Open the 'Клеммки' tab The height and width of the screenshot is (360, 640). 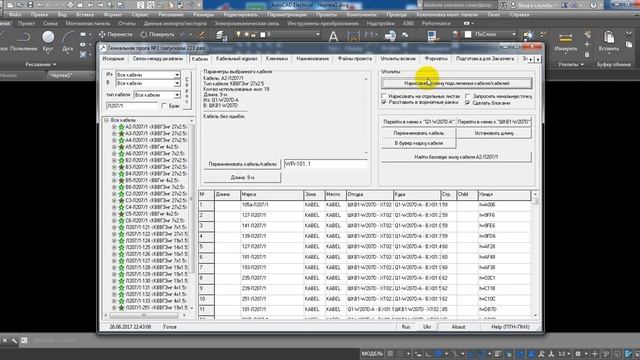tap(276, 59)
